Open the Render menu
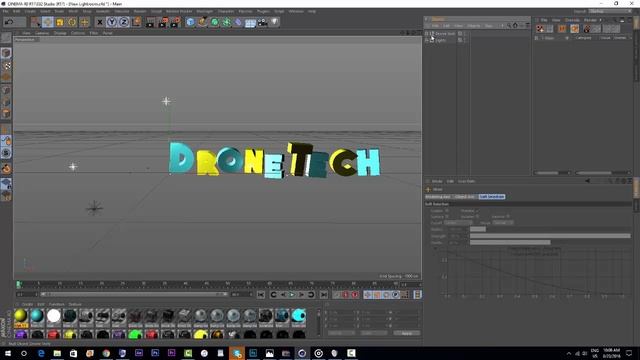The height and width of the screenshot is (360, 640). click(x=140, y=11)
